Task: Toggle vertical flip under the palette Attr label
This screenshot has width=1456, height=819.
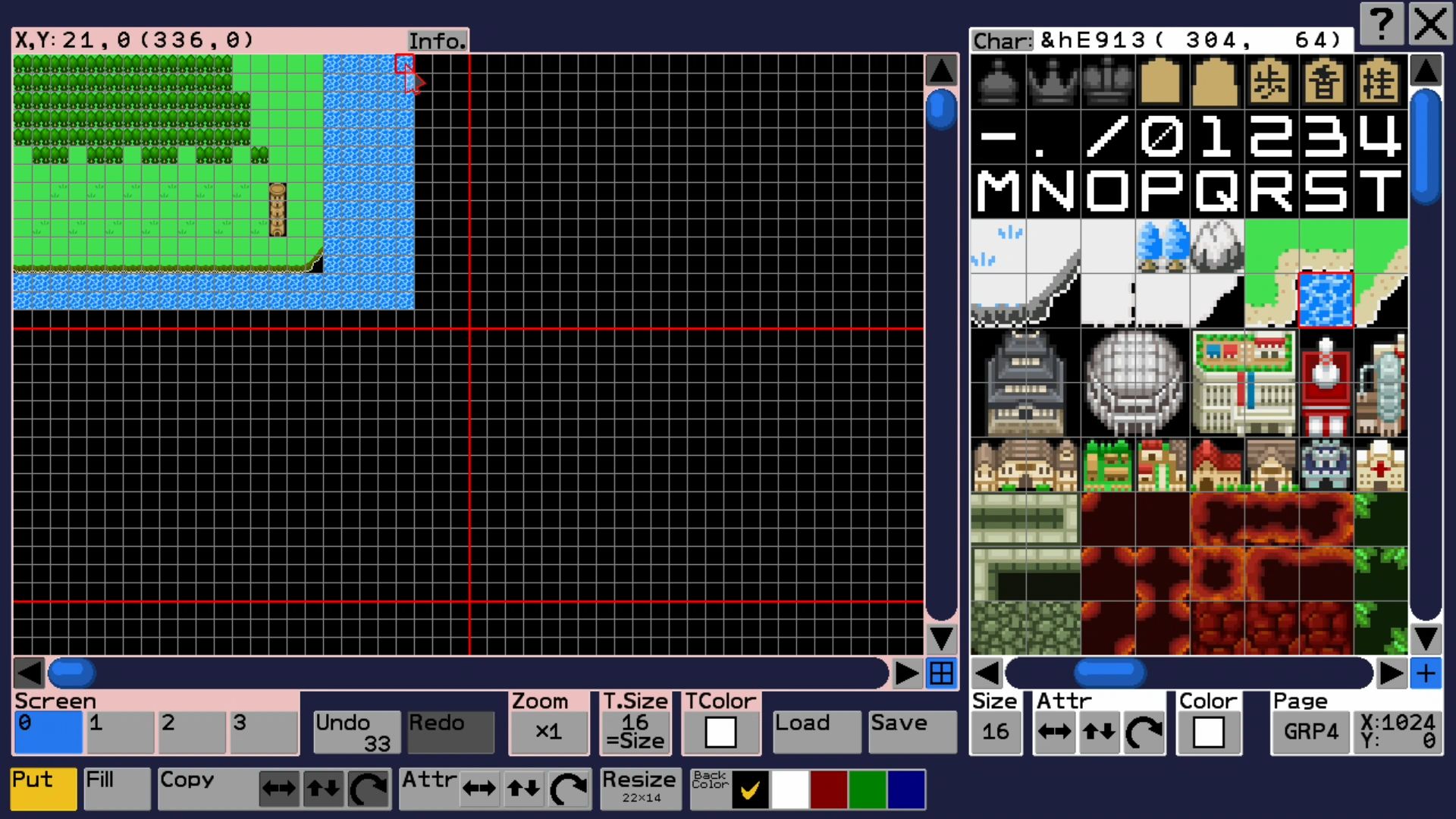Action: pyautogui.click(x=1100, y=732)
